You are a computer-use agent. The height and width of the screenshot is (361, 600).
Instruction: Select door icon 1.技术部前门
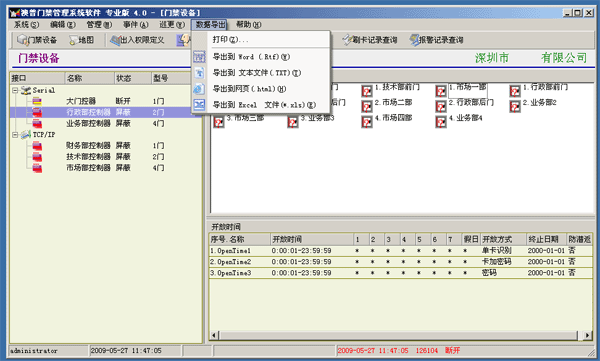point(367,91)
